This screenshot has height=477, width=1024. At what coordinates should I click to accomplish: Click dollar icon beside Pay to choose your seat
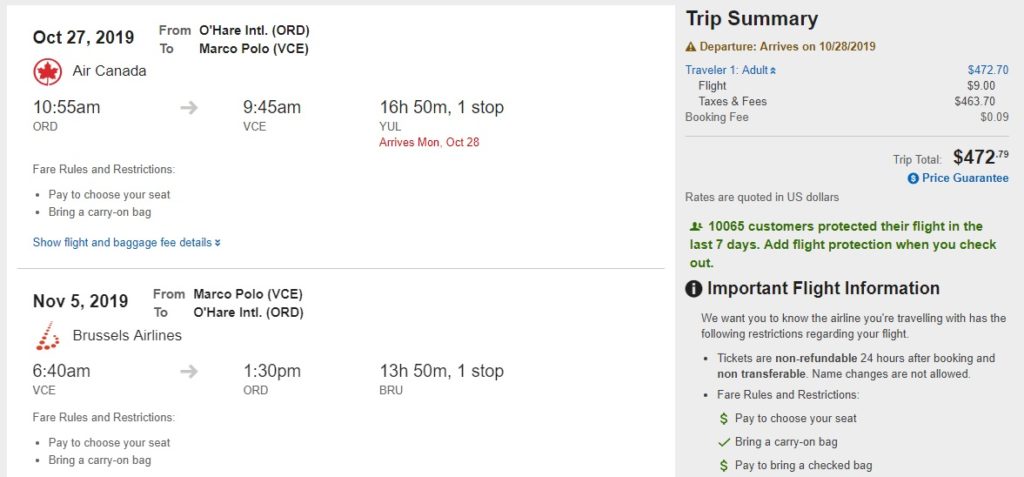click(724, 419)
